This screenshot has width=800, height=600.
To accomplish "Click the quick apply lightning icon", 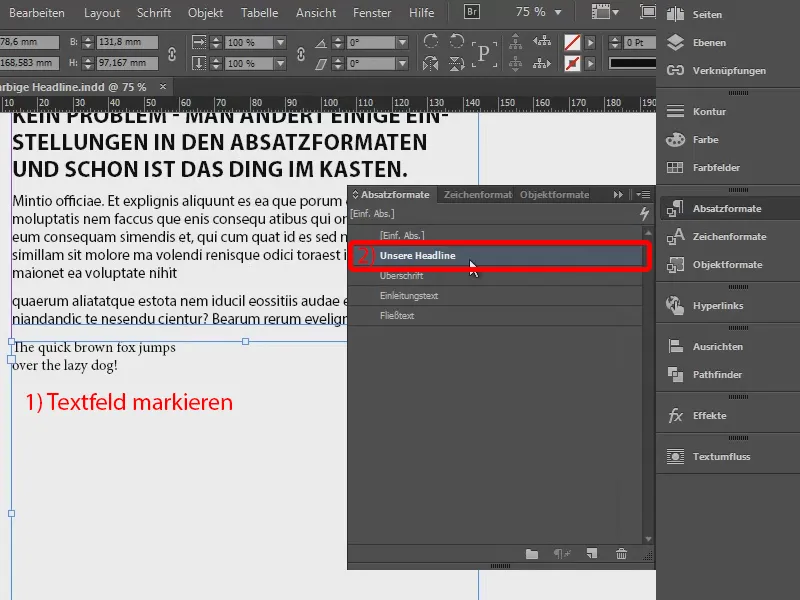I will point(644,213).
